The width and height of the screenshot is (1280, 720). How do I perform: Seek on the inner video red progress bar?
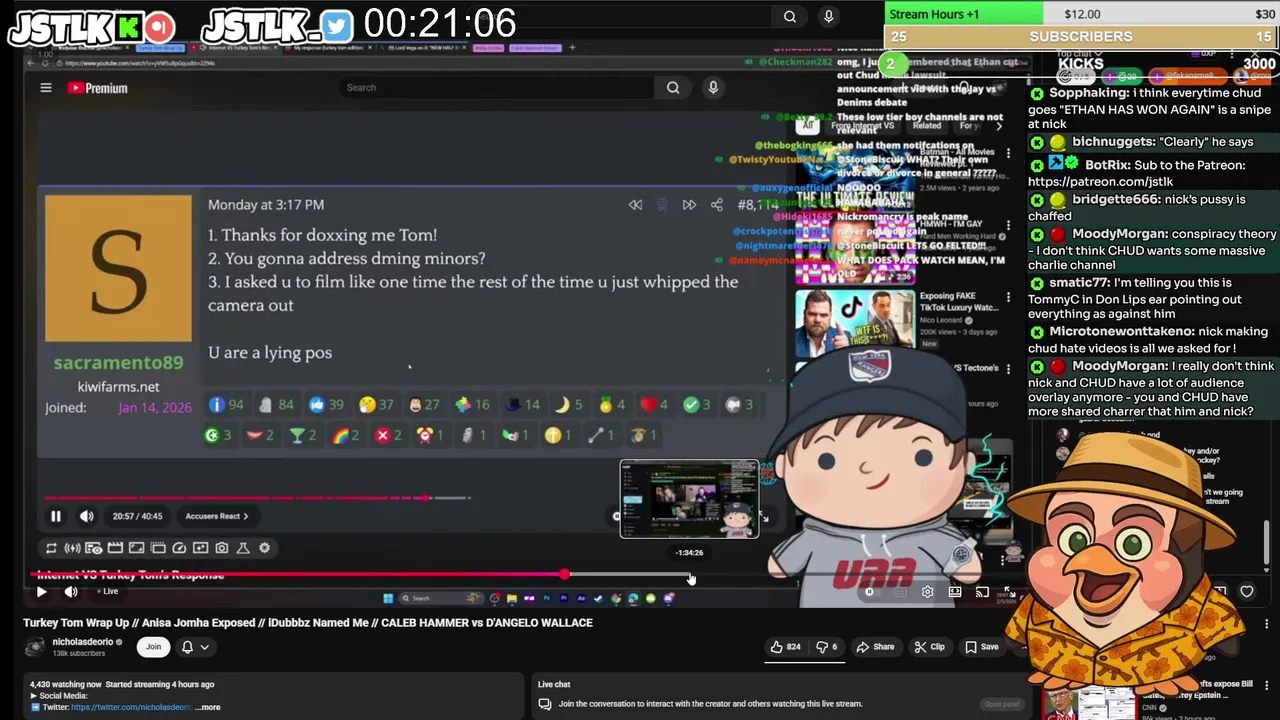coord(255,497)
